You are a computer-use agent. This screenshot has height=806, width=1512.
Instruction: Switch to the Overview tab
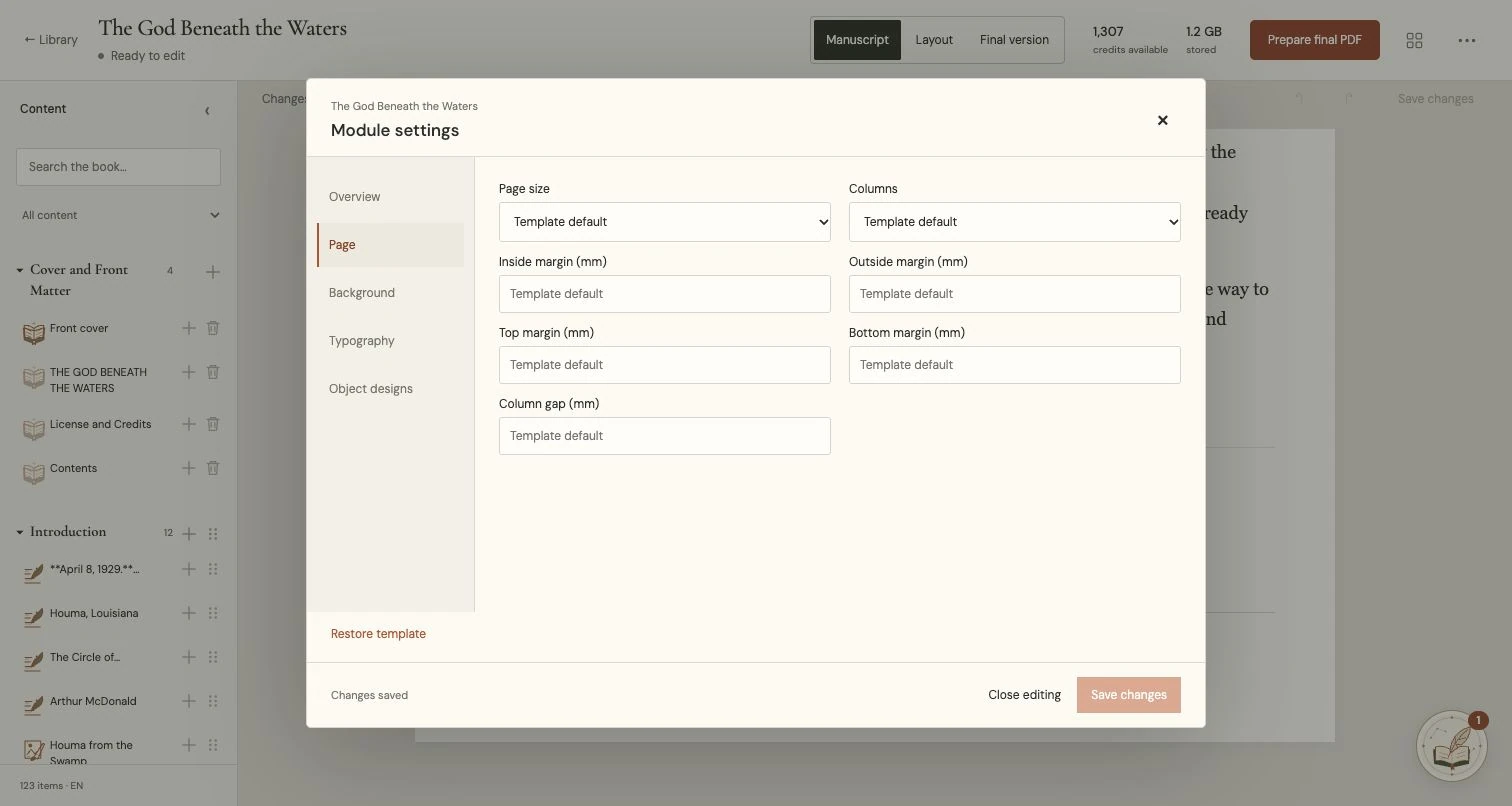point(390,197)
